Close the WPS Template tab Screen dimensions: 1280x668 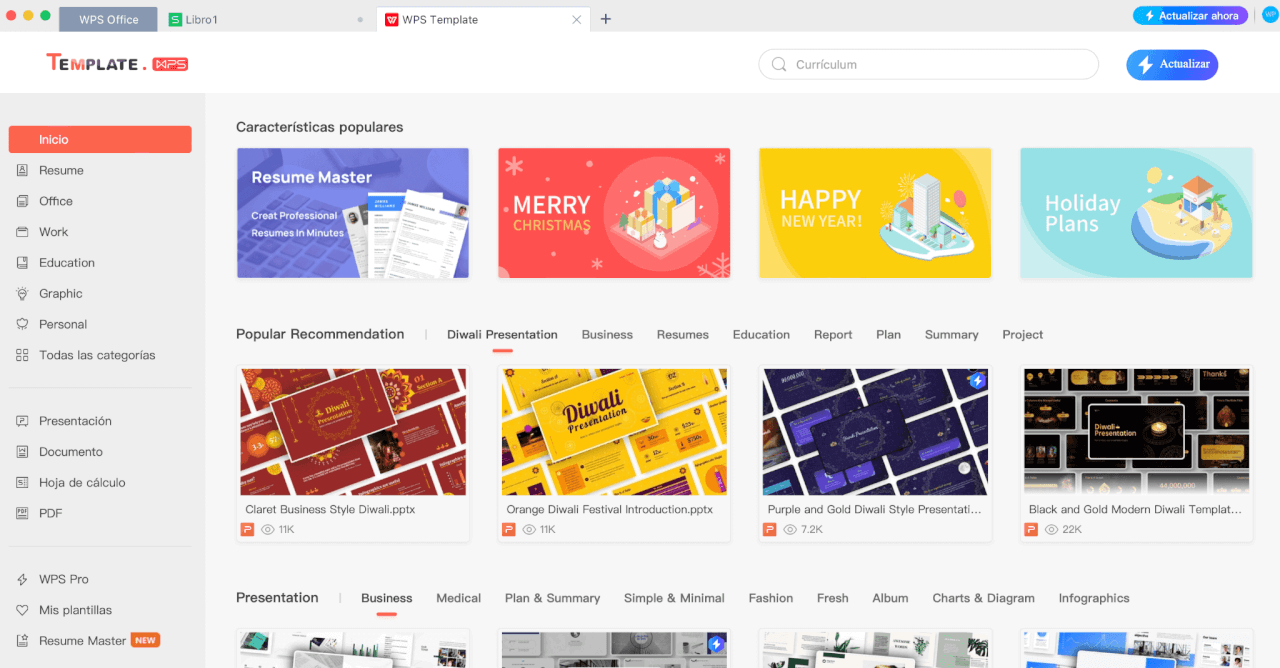[x=576, y=20]
